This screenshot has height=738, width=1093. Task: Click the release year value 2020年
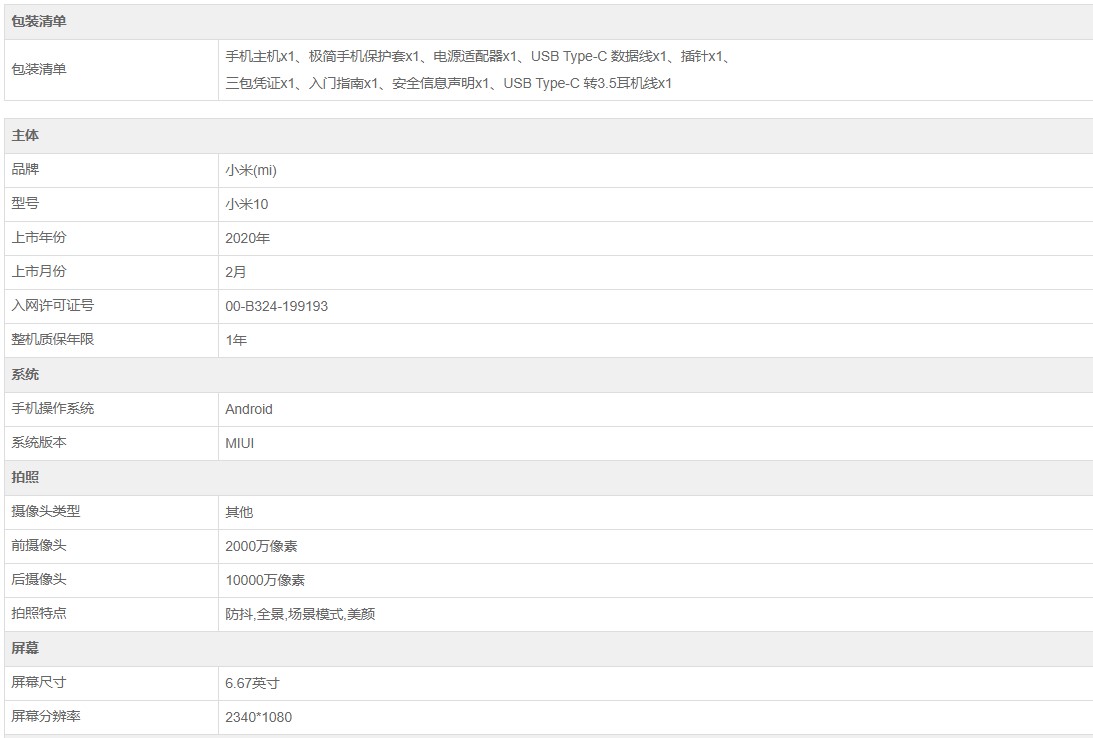(248, 238)
